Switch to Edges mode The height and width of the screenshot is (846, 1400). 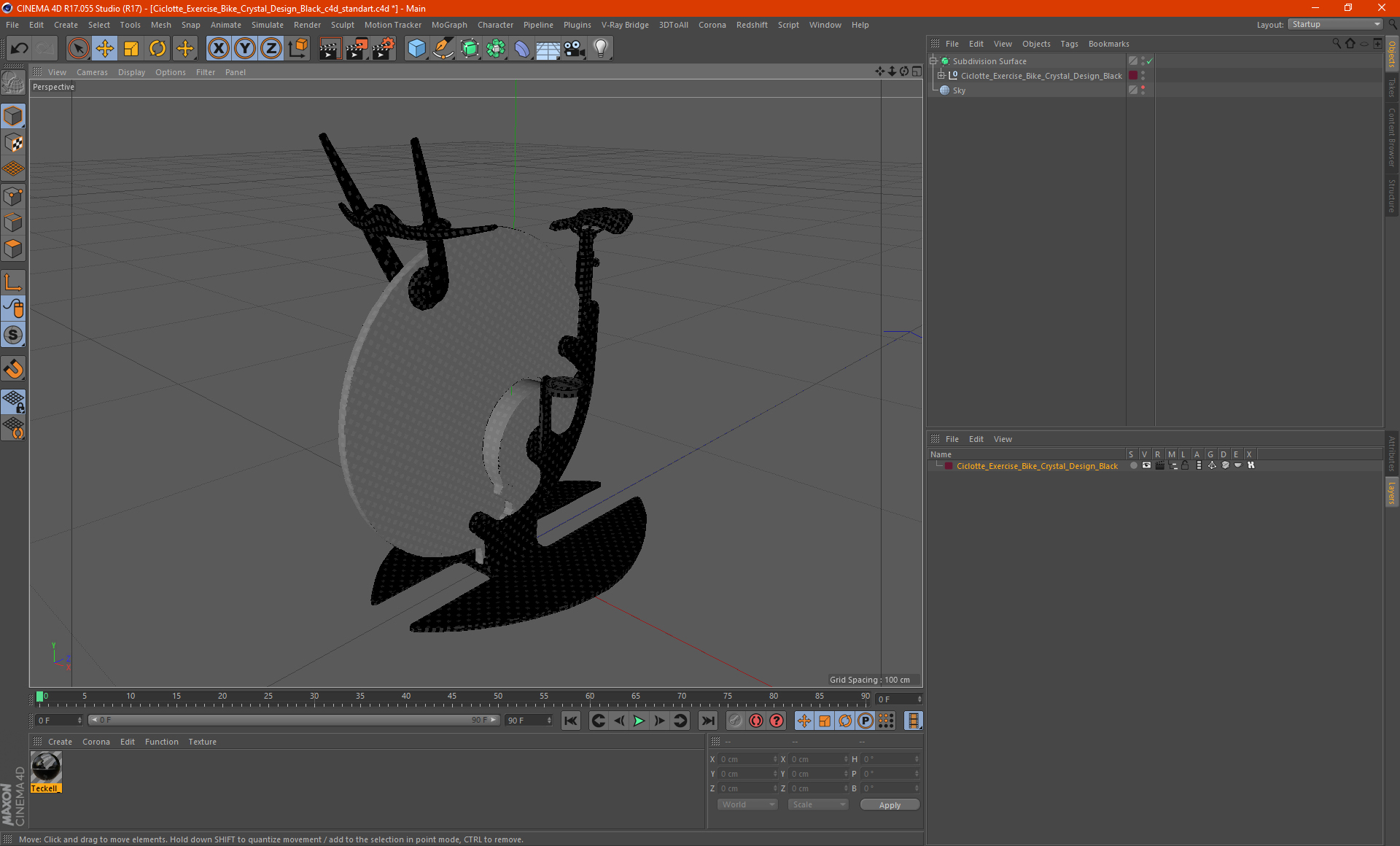[14, 222]
